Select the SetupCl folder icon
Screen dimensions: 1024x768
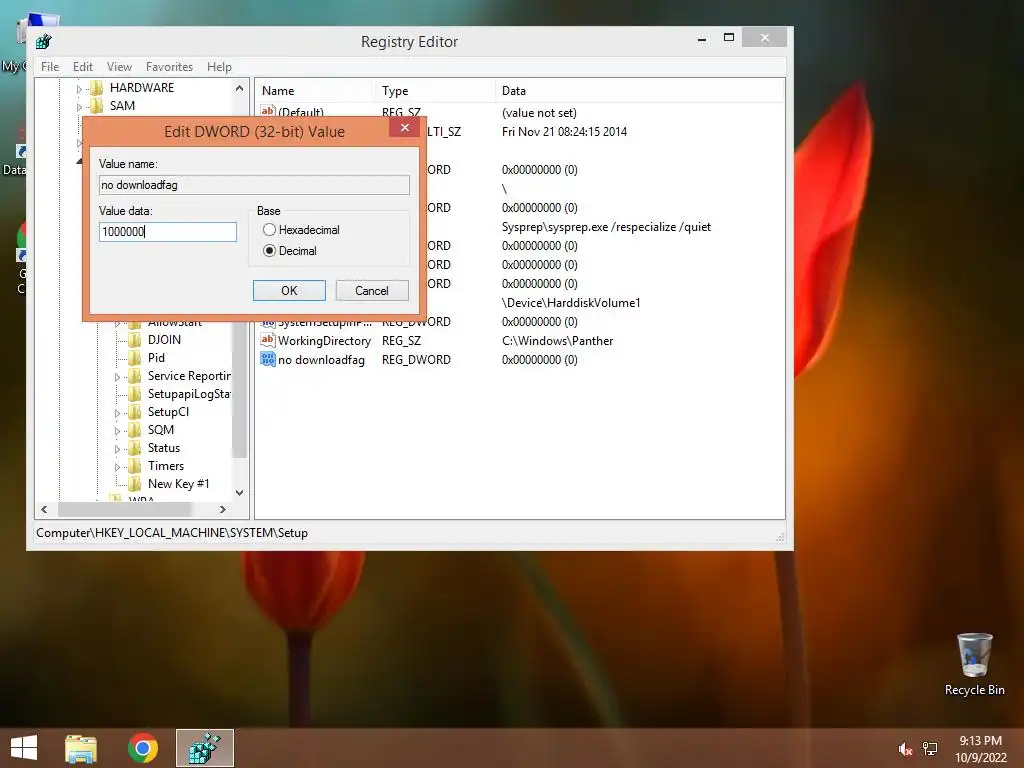pos(135,412)
